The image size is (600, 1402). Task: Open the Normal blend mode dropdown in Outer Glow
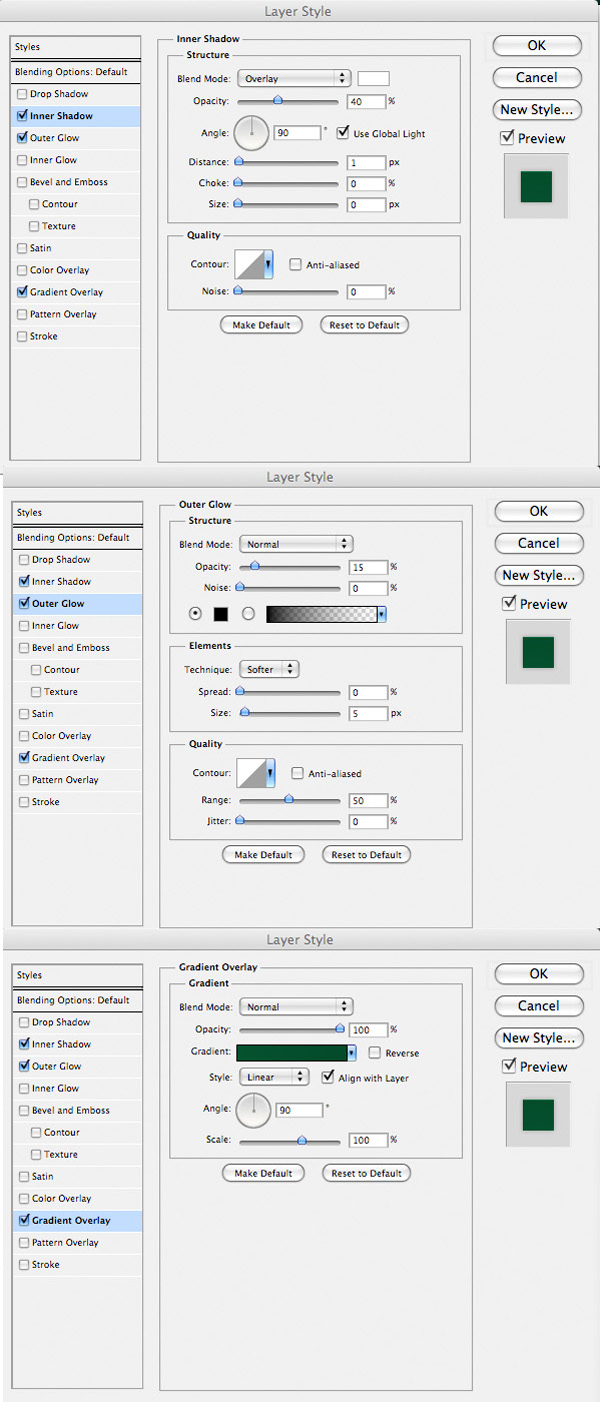click(296, 544)
